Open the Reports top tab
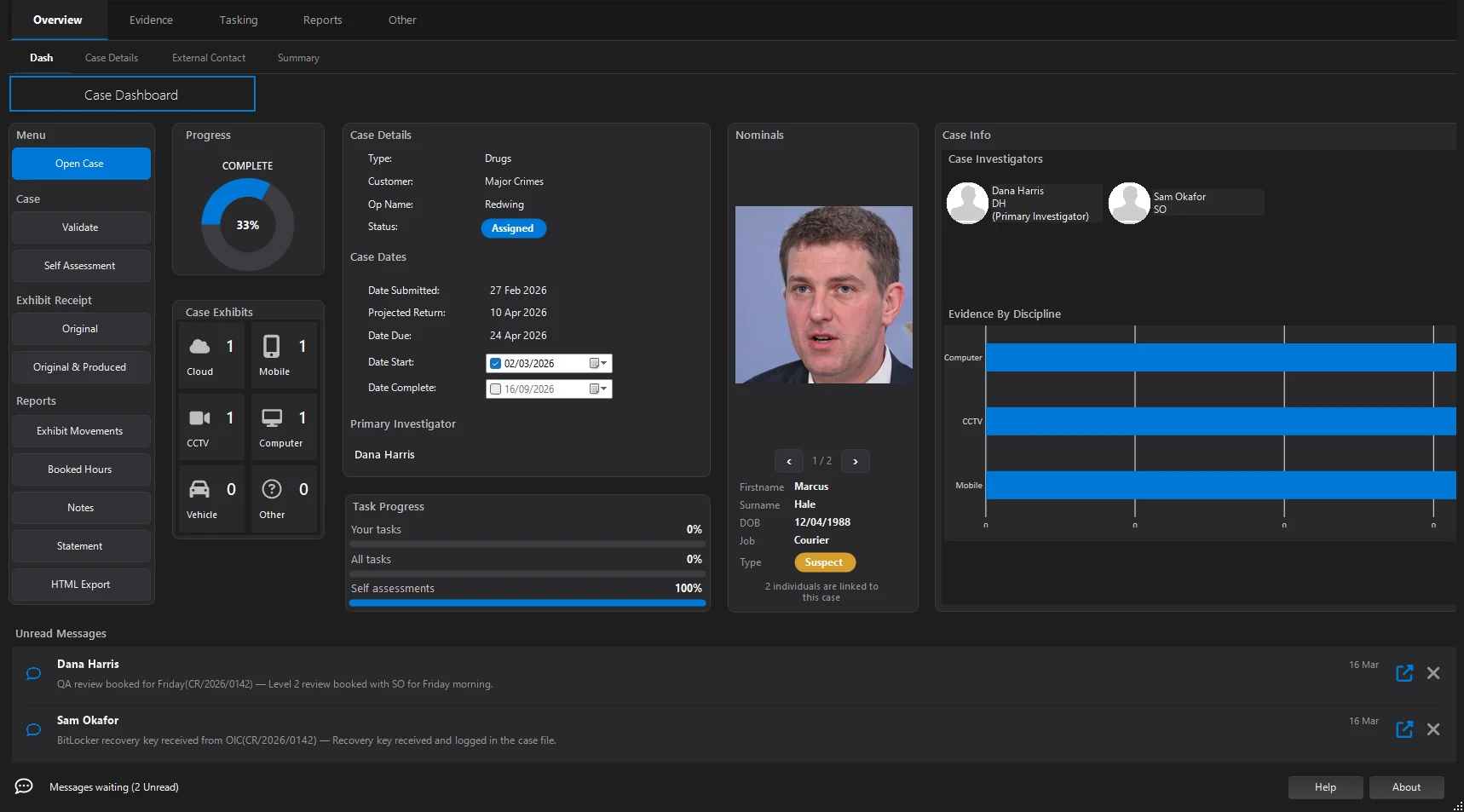 [x=322, y=20]
